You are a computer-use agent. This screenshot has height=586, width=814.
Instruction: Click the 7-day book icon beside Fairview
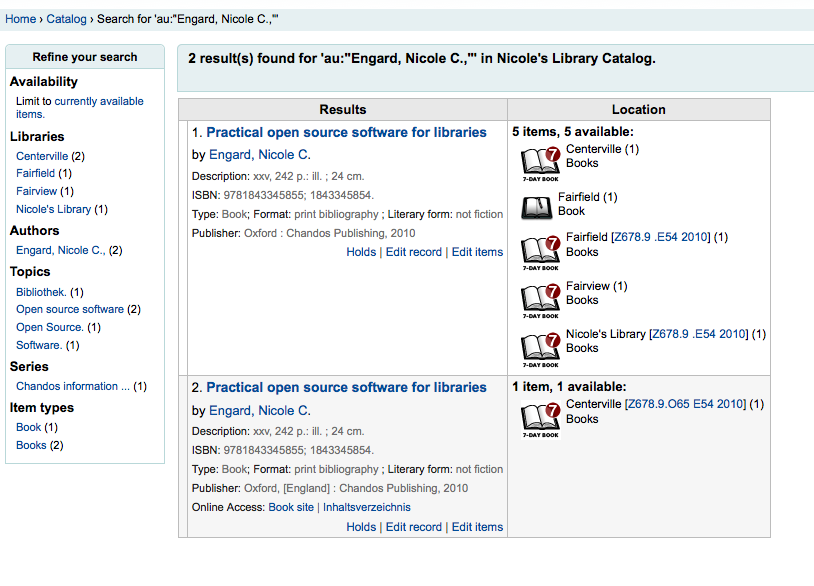(x=541, y=298)
